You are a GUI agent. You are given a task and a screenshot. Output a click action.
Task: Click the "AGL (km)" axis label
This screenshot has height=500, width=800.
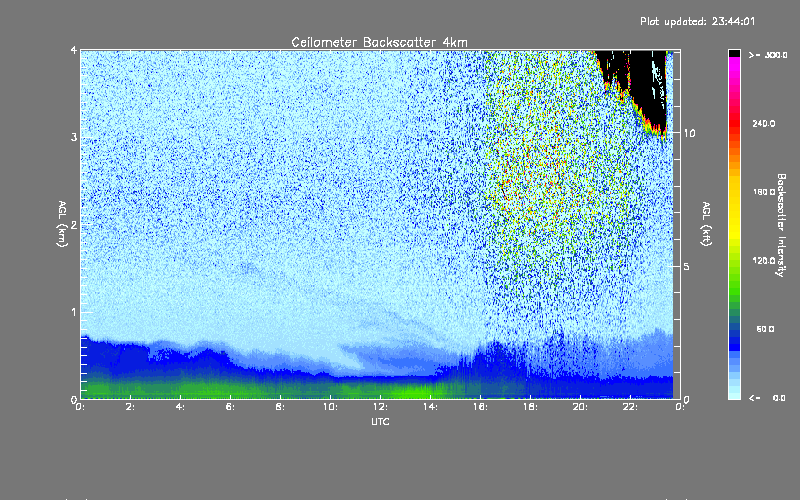[62, 224]
